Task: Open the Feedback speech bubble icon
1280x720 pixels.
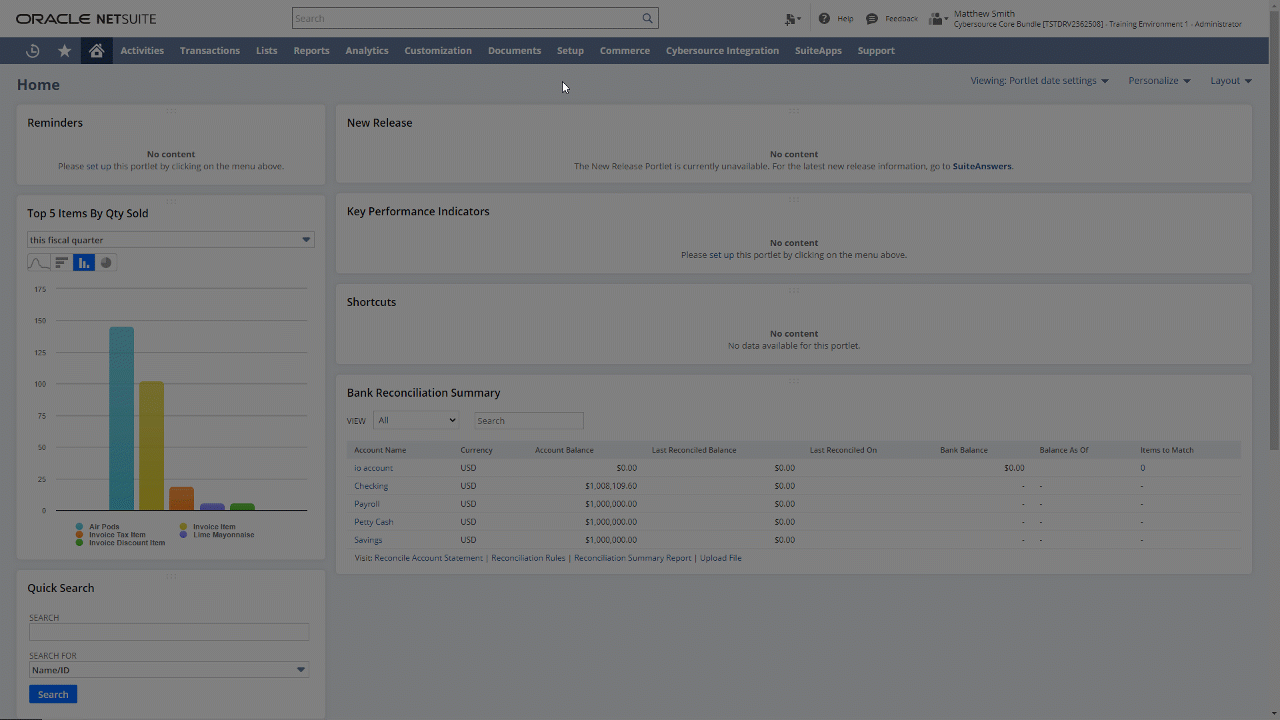Action: (x=872, y=19)
